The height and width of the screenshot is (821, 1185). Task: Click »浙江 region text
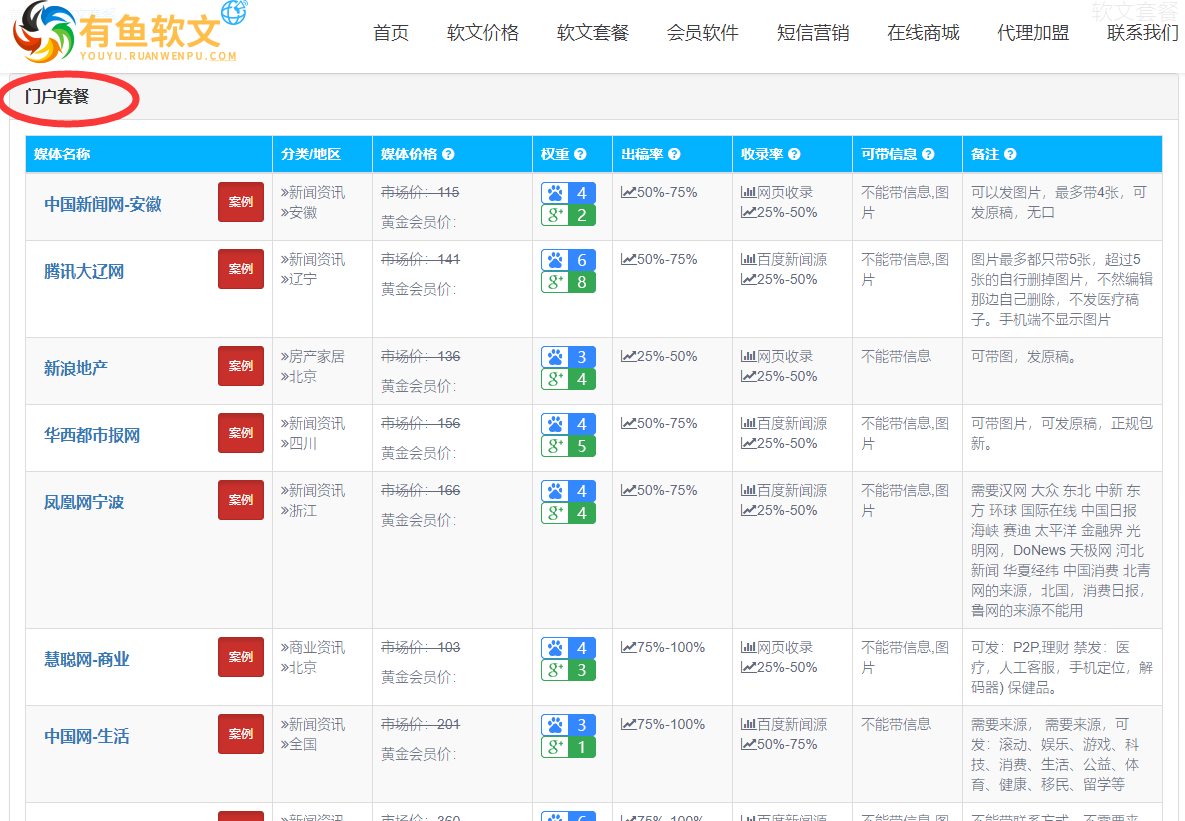299,511
